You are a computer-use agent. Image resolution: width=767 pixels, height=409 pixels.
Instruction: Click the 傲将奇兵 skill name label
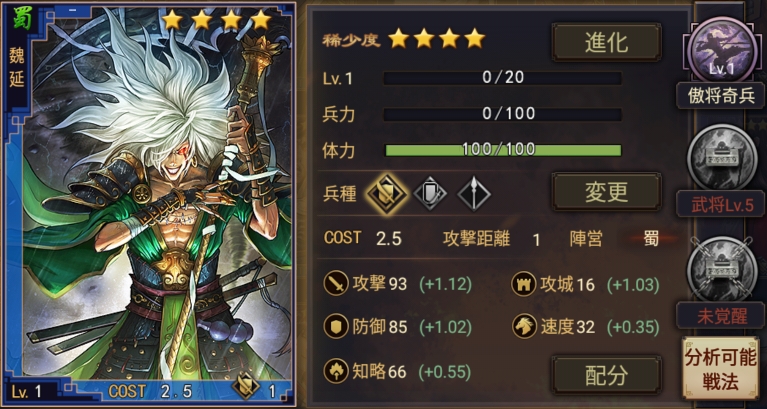720,96
